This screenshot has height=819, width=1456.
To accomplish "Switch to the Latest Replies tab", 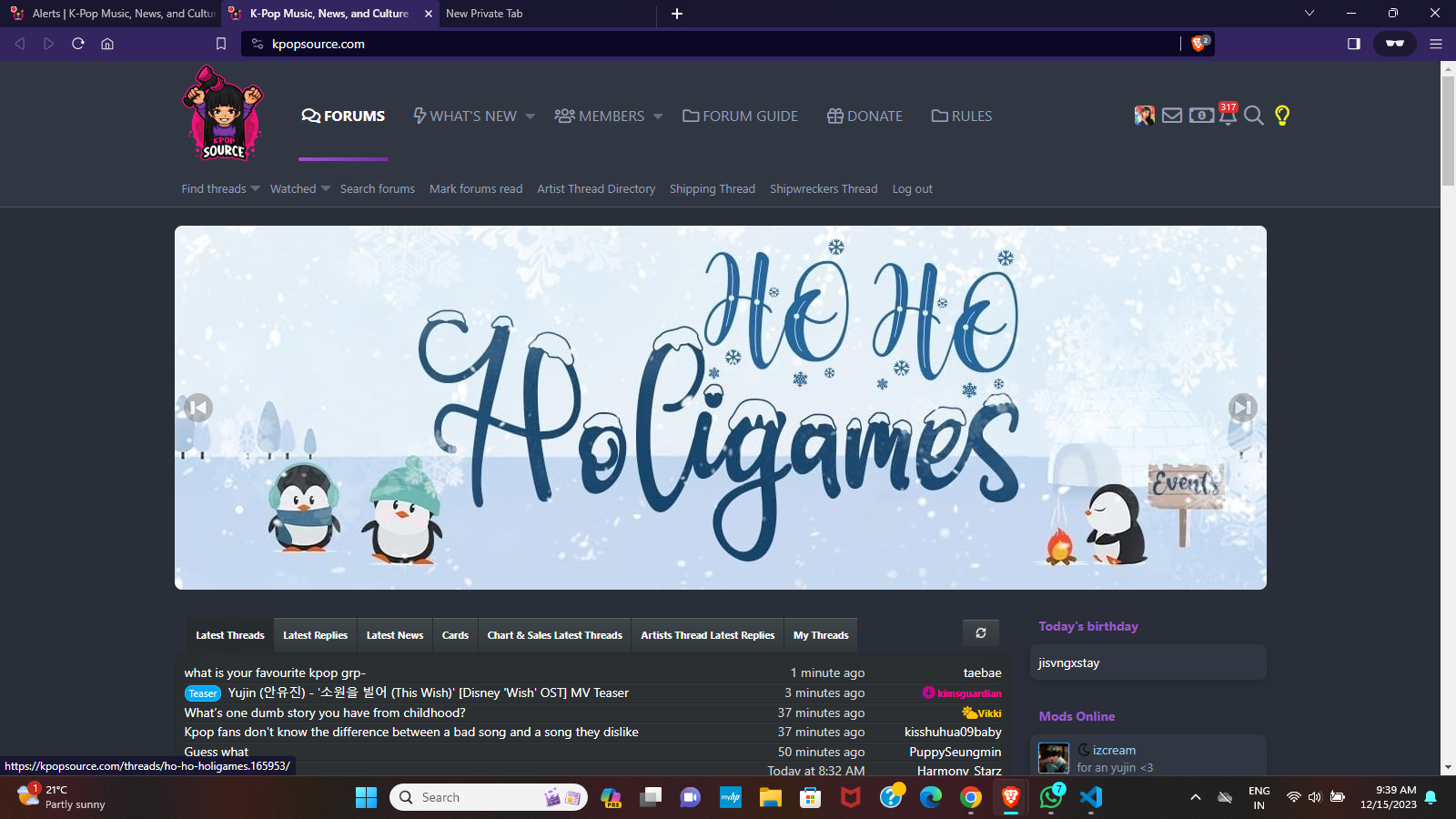I will tap(315, 635).
